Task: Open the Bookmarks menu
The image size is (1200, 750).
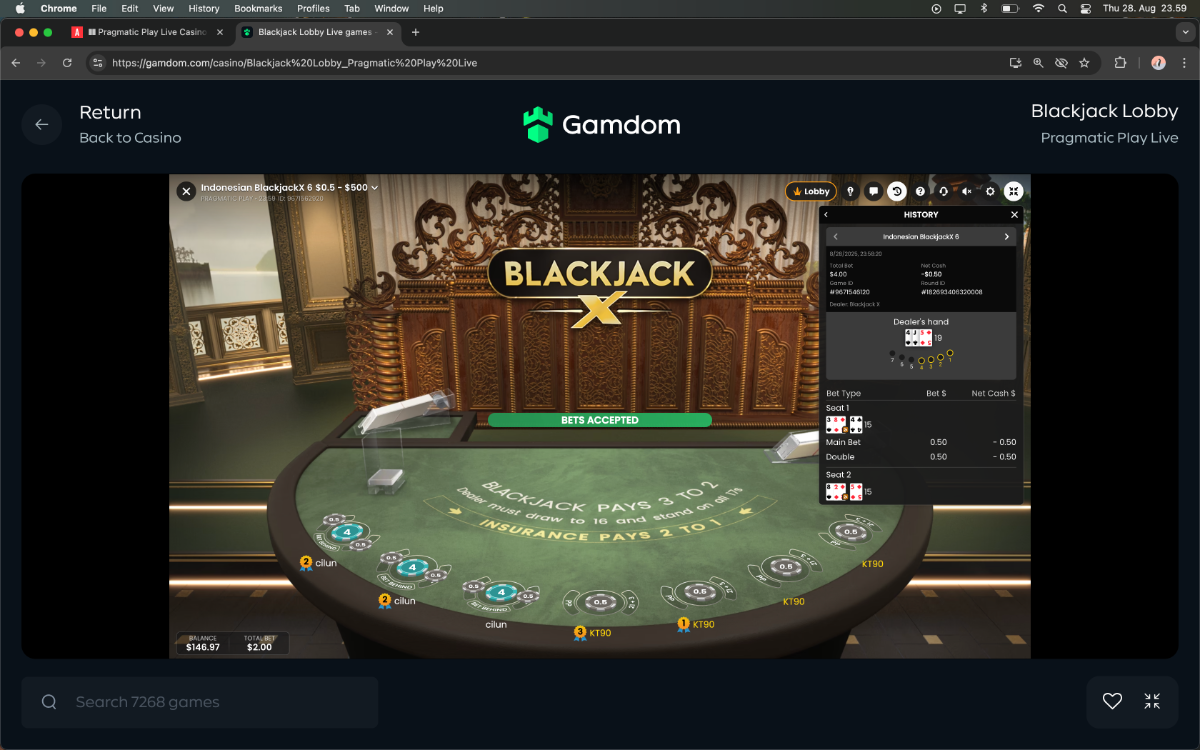Action: click(258, 8)
